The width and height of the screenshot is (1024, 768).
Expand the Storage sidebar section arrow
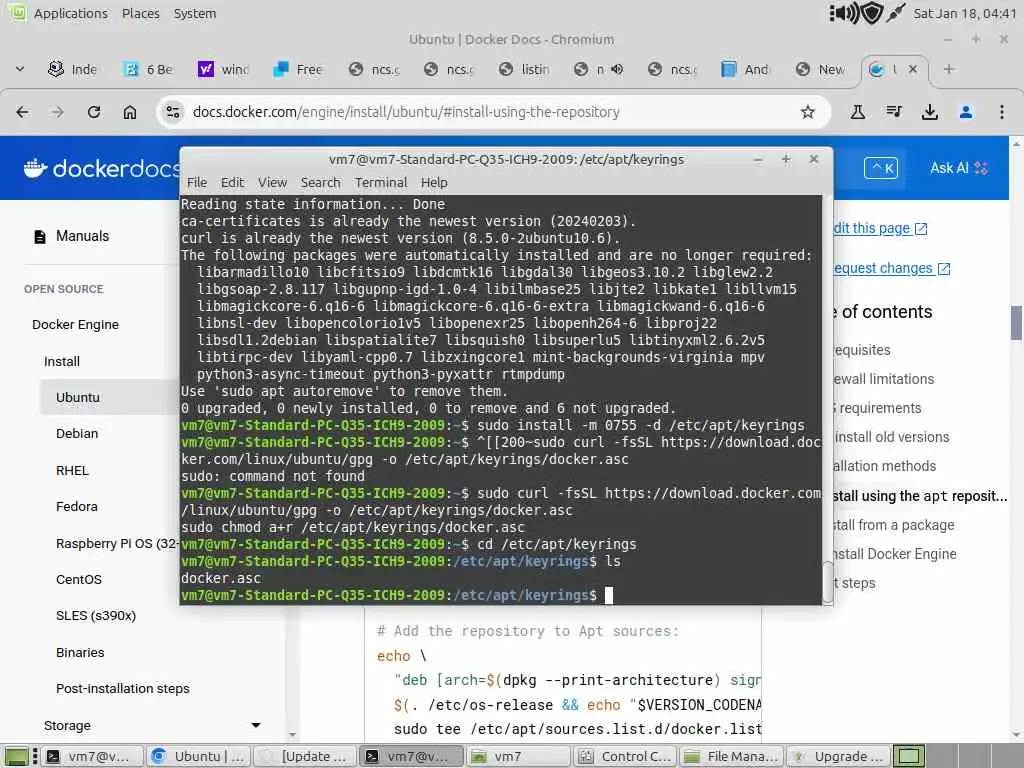pyautogui.click(x=256, y=726)
